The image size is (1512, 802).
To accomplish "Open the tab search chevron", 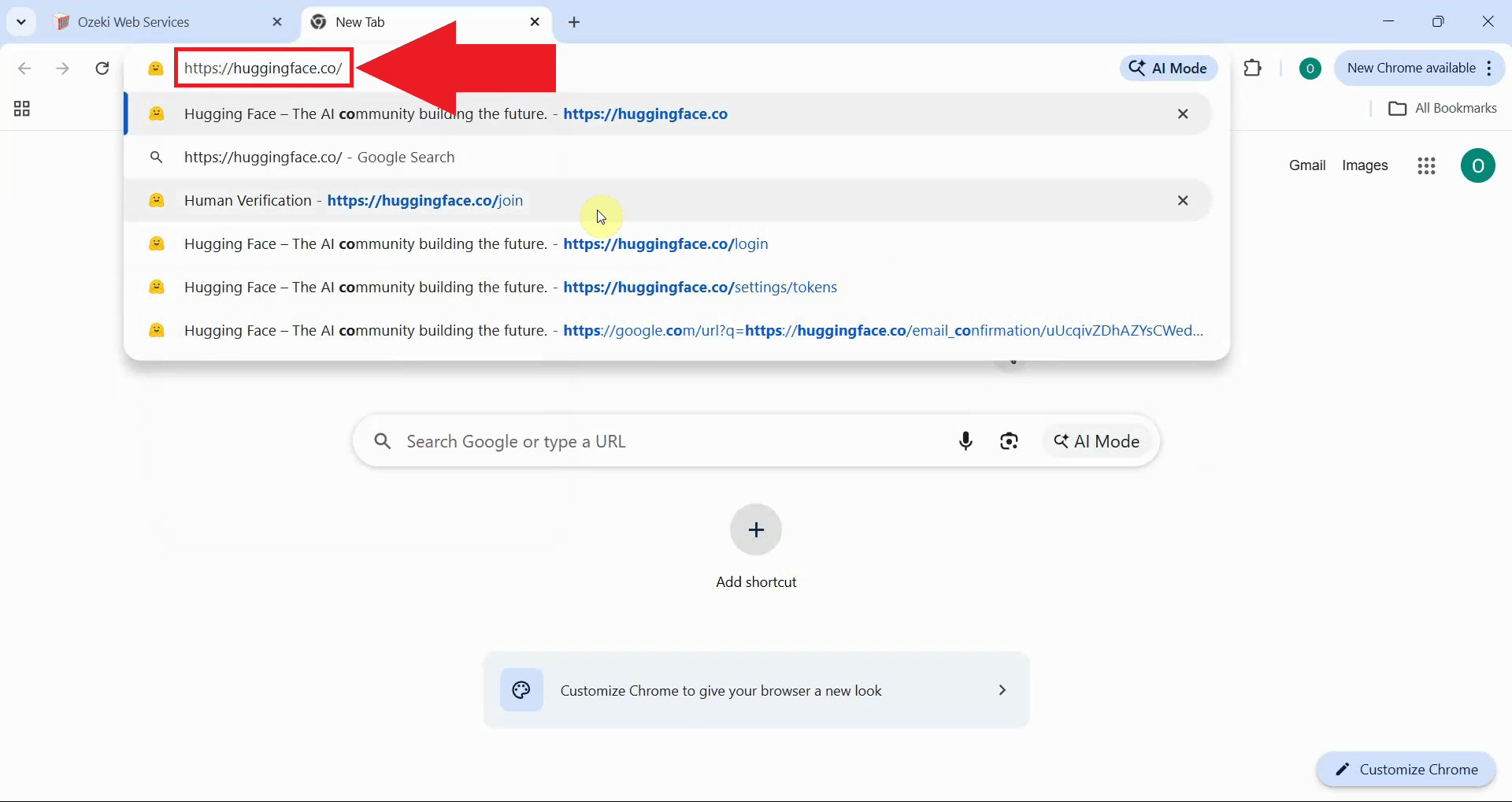I will 21,21.
